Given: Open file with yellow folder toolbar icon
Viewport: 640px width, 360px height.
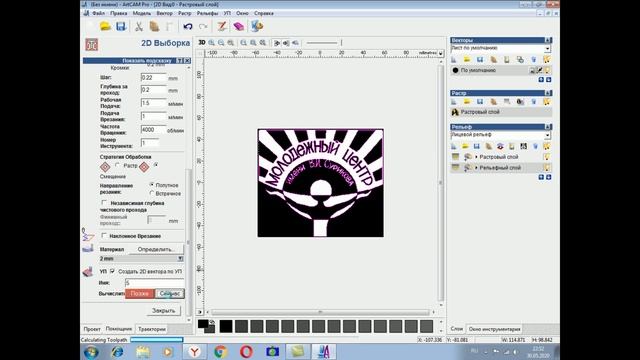Looking at the screenshot, I should (x=105, y=27).
